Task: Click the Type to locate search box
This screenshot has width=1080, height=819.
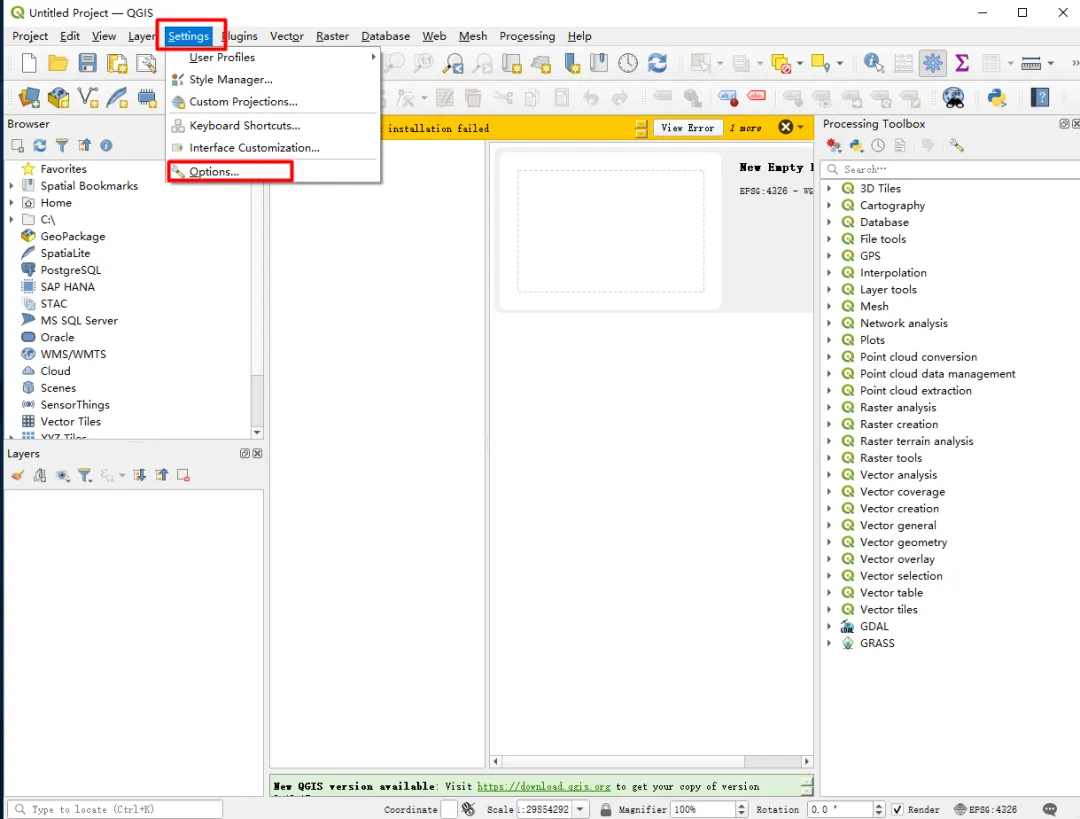Action: (115, 809)
